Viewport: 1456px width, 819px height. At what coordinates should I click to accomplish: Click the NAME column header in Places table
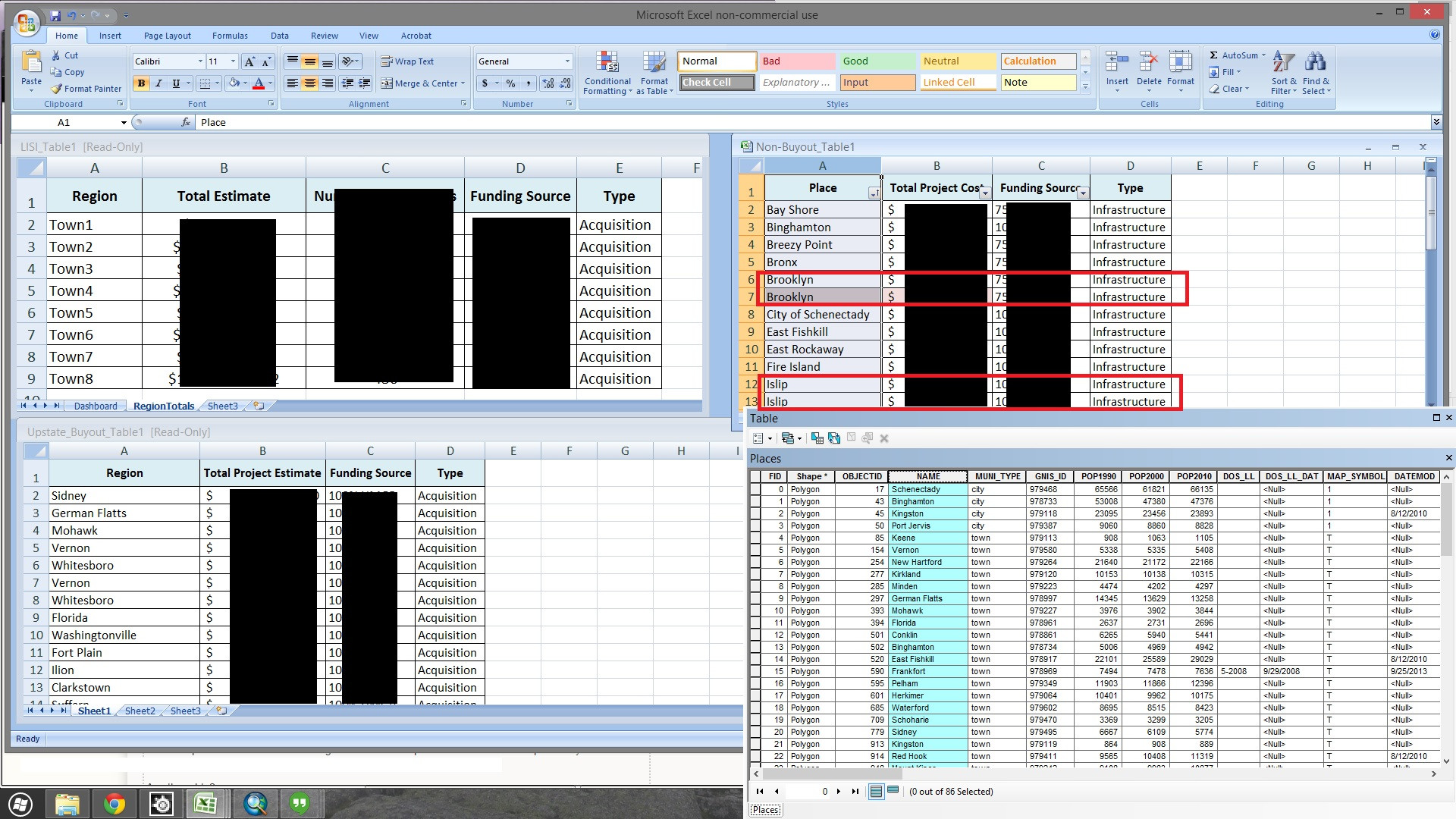point(928,477)
